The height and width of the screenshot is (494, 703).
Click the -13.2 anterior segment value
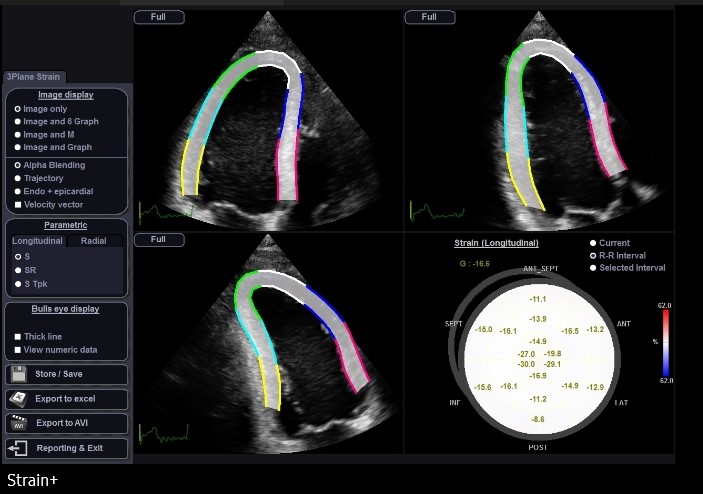(x=595, y=329)
